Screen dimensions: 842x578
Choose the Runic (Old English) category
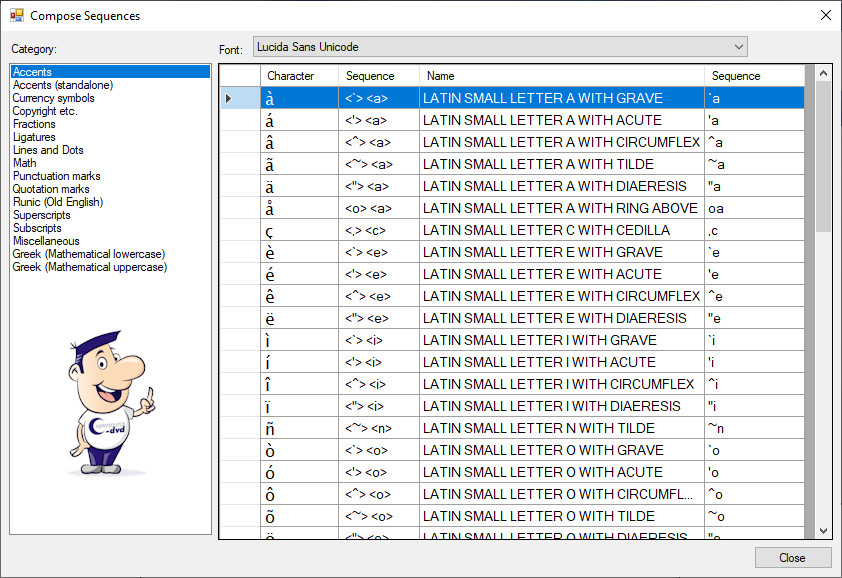coord(58,202)
